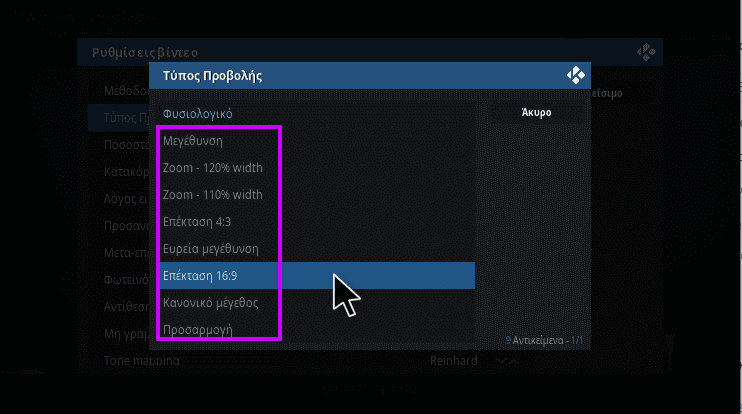Click the Kodi logo in the Τύπος Προβολής dialog header
This screenshot has height=414, width=742.
pos(575,75)
